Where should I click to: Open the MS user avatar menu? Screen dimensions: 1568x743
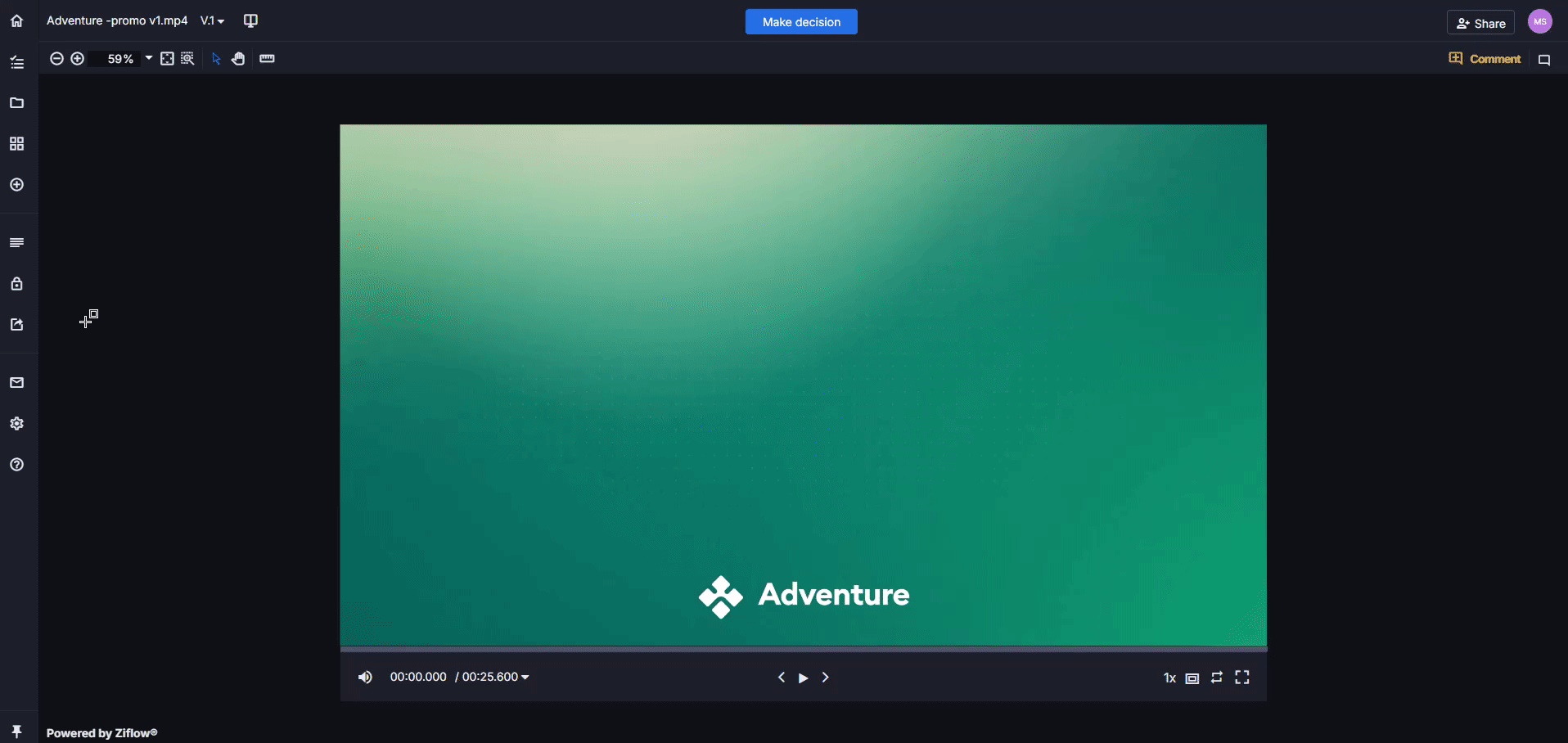click(1540, 22)
